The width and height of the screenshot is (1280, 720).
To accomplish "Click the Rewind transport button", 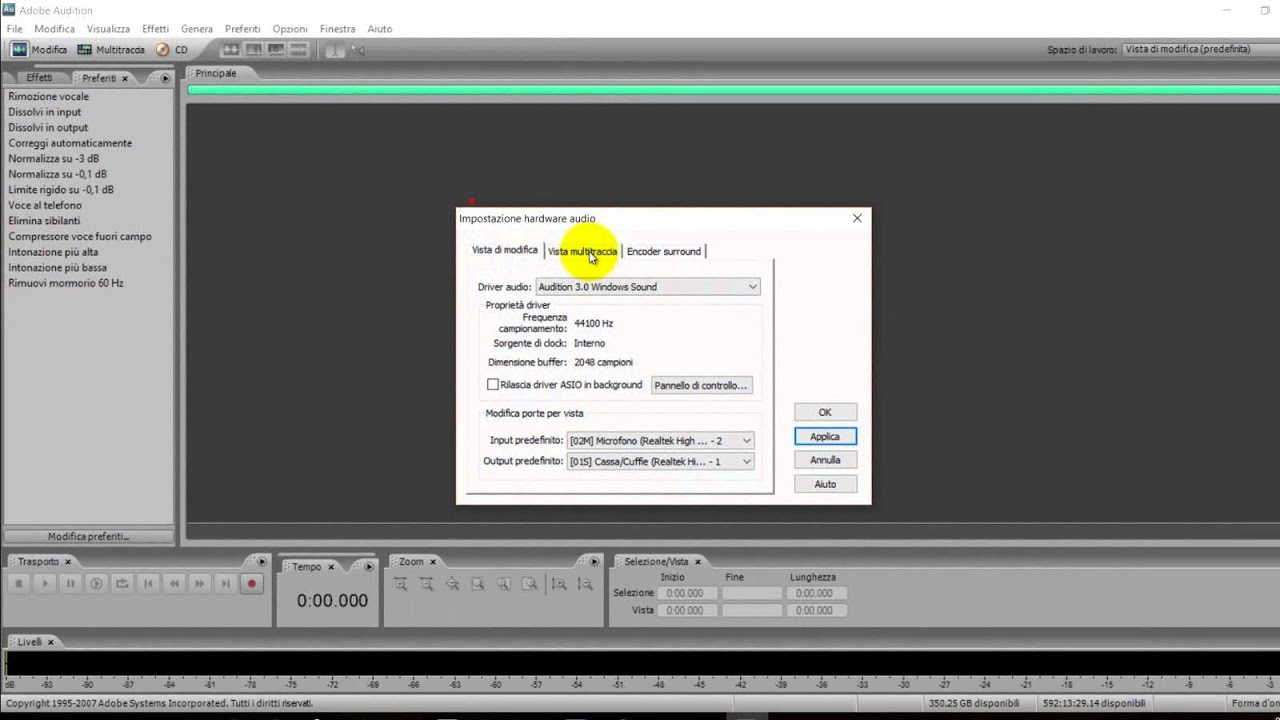I will pyautogui.click(x=174, y=584).
